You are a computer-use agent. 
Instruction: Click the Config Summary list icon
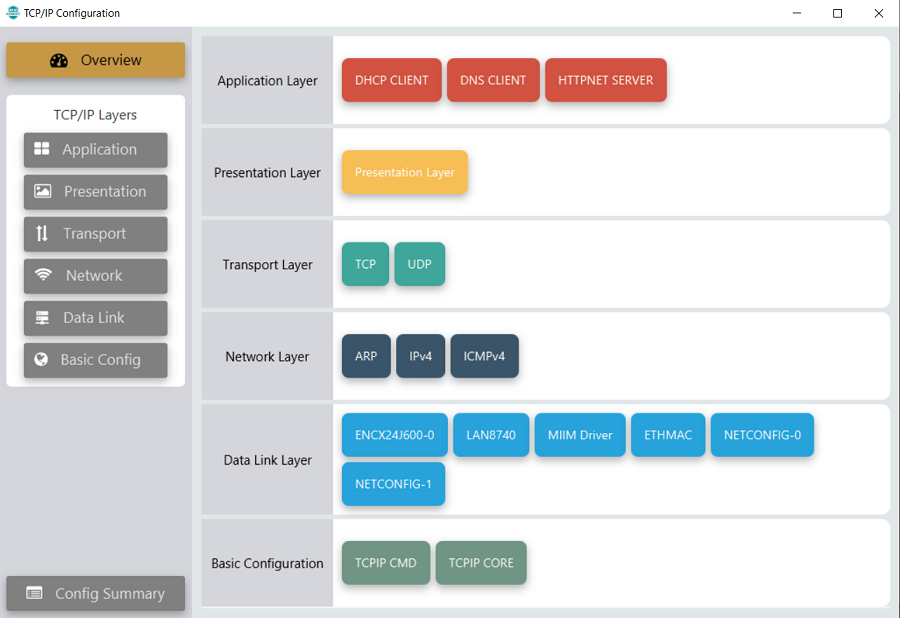click(x=35, y=593)
